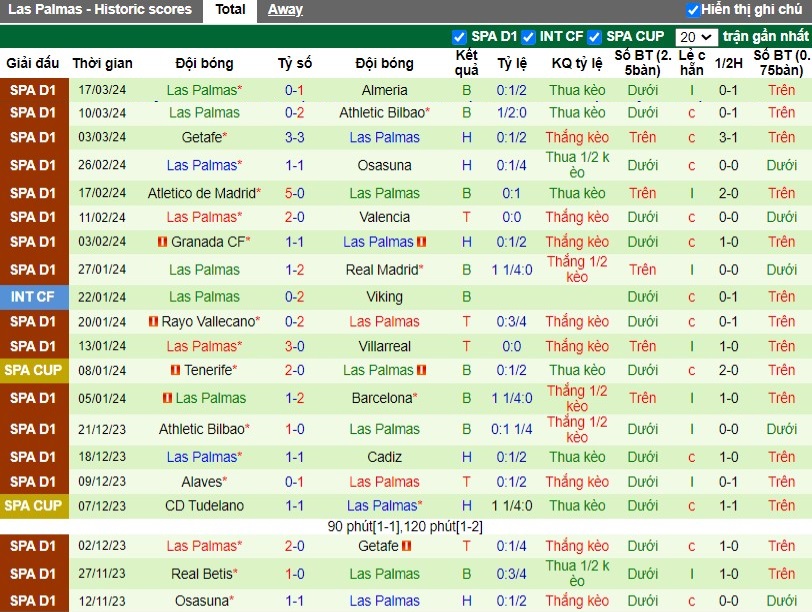Click the 1-1 half-time score on CD Tudelano row
Screen dimensions: 812x612
[728, 506]
